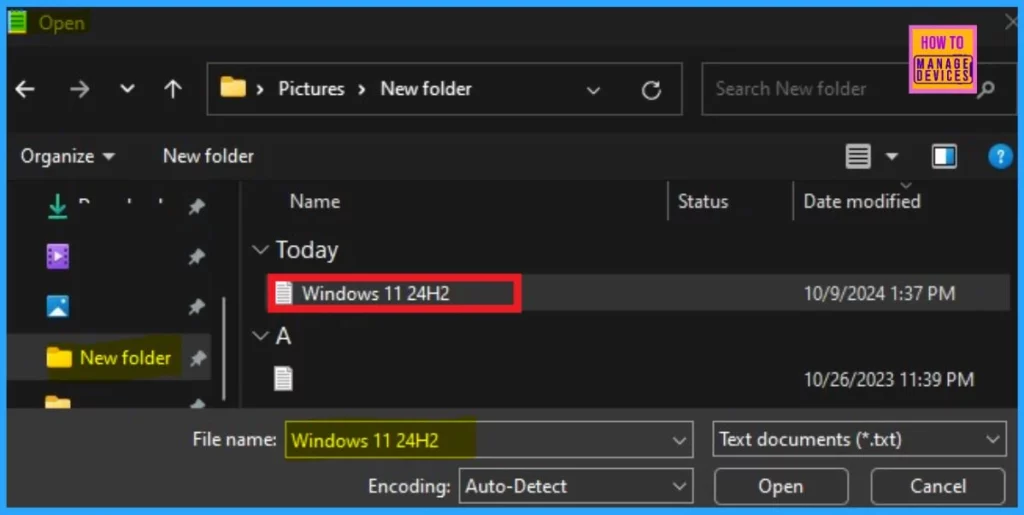Click the pin icon beside Pictures
Screen dimensions: 1024x515
197,307
